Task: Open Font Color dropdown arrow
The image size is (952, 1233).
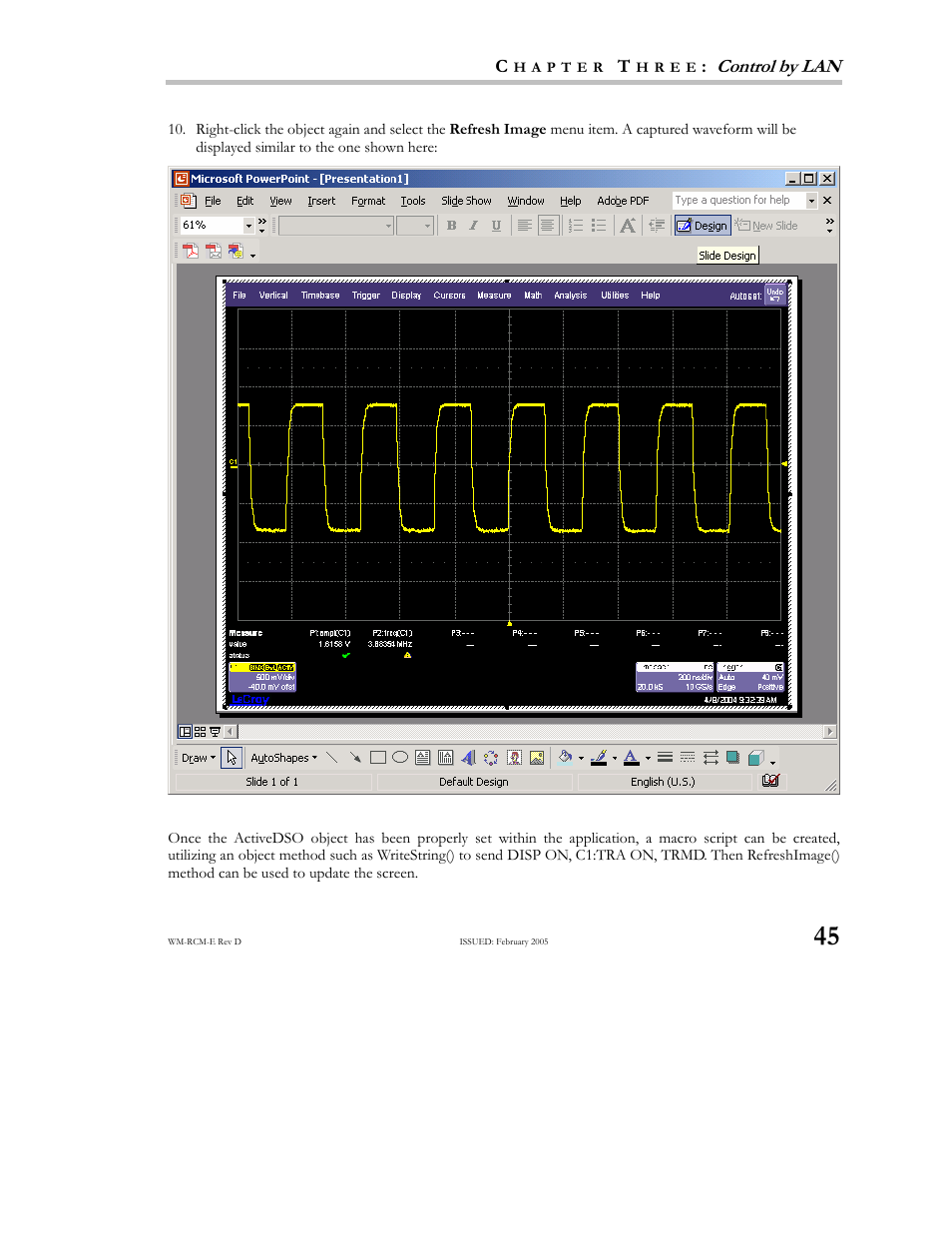Action: pos(648,758)
